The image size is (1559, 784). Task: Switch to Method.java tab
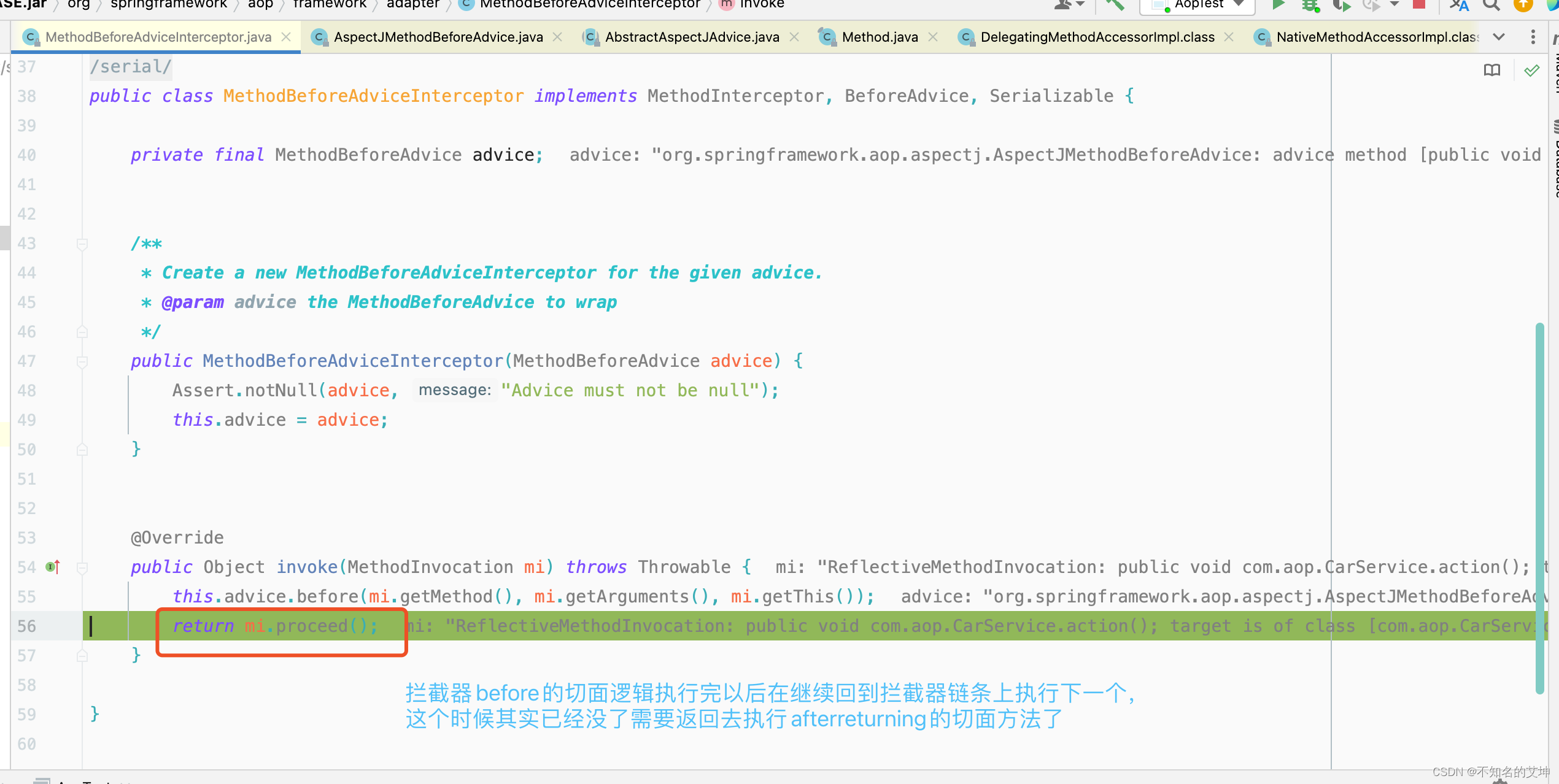pos(880,37)
